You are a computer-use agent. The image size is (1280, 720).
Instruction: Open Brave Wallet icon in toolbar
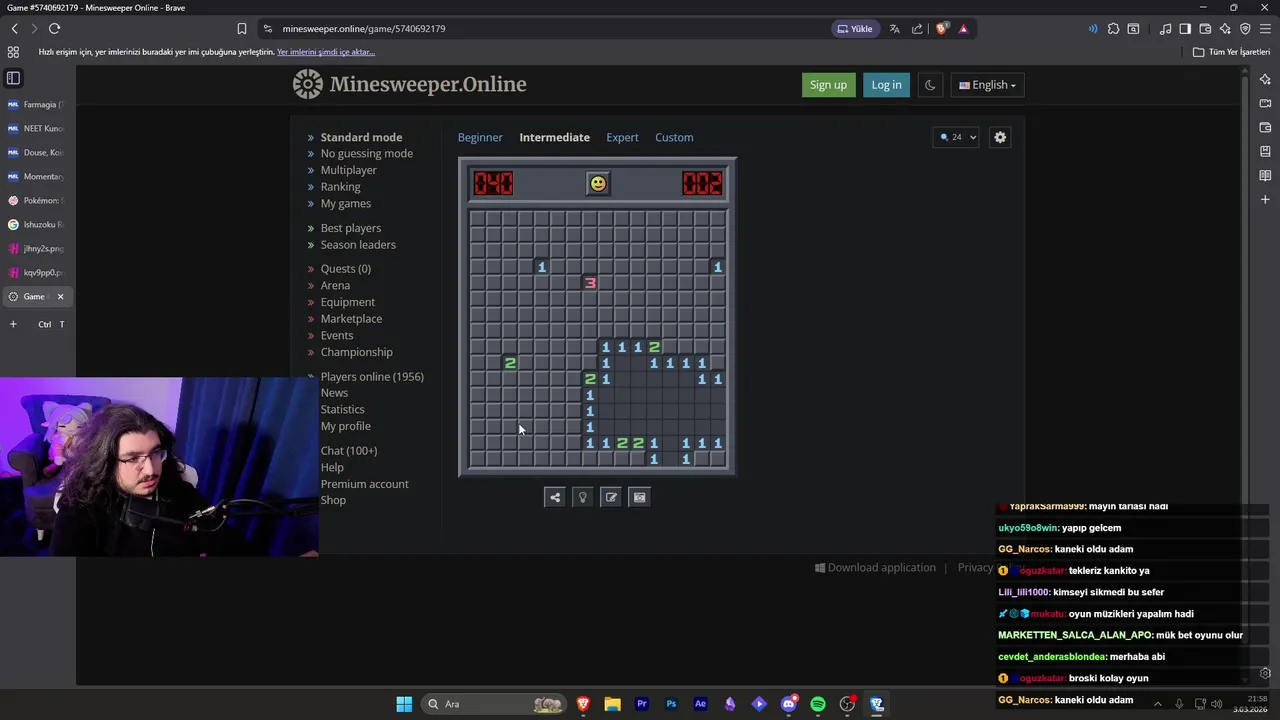click(1205, 29)
